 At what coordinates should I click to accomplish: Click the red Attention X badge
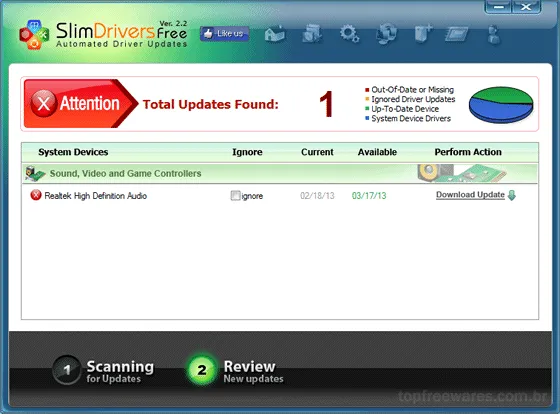(44, 104)
